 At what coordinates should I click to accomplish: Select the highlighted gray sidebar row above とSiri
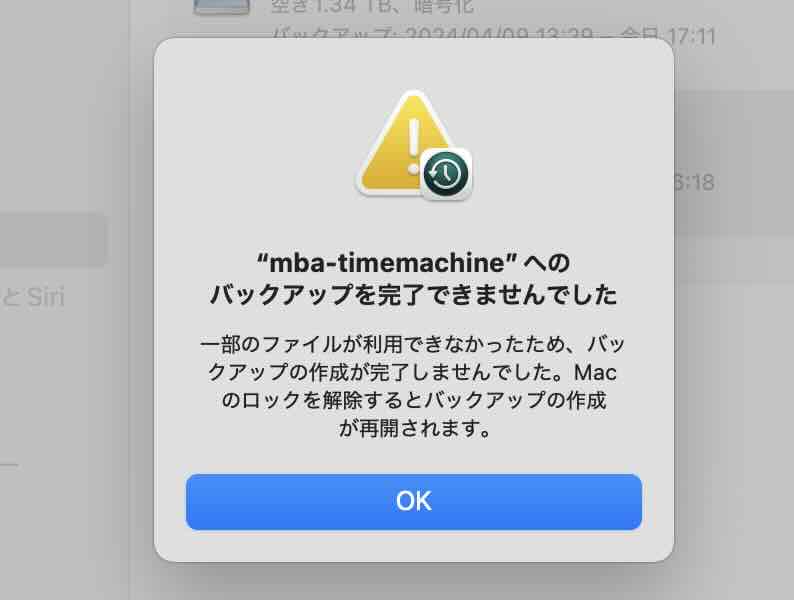click(53, 240)
